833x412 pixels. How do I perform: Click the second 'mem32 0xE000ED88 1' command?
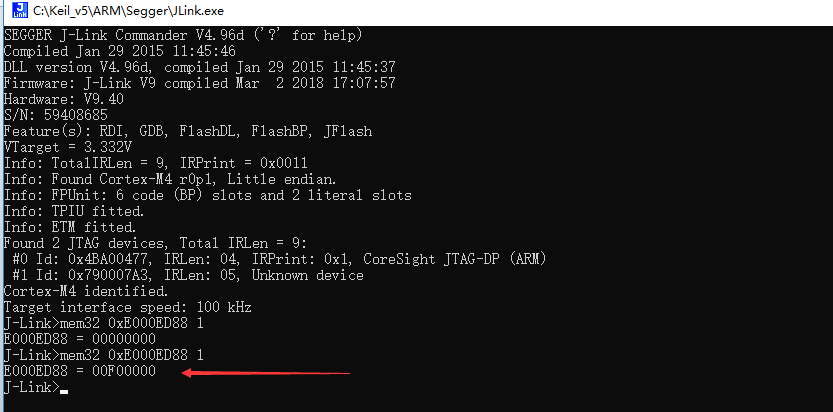(x=132, y=355)
